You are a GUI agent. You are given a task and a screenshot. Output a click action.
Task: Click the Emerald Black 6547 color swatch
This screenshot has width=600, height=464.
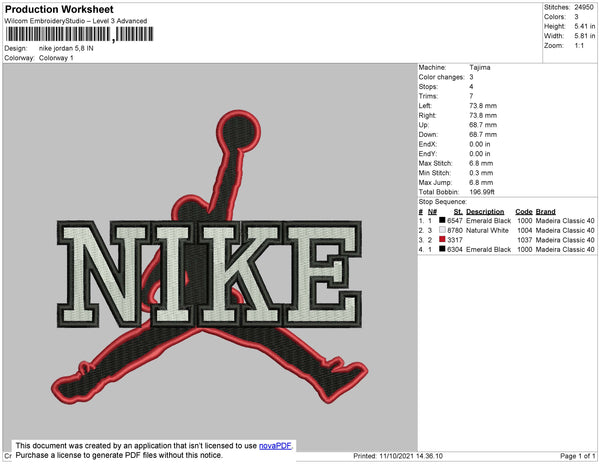[x=442, y=220]
